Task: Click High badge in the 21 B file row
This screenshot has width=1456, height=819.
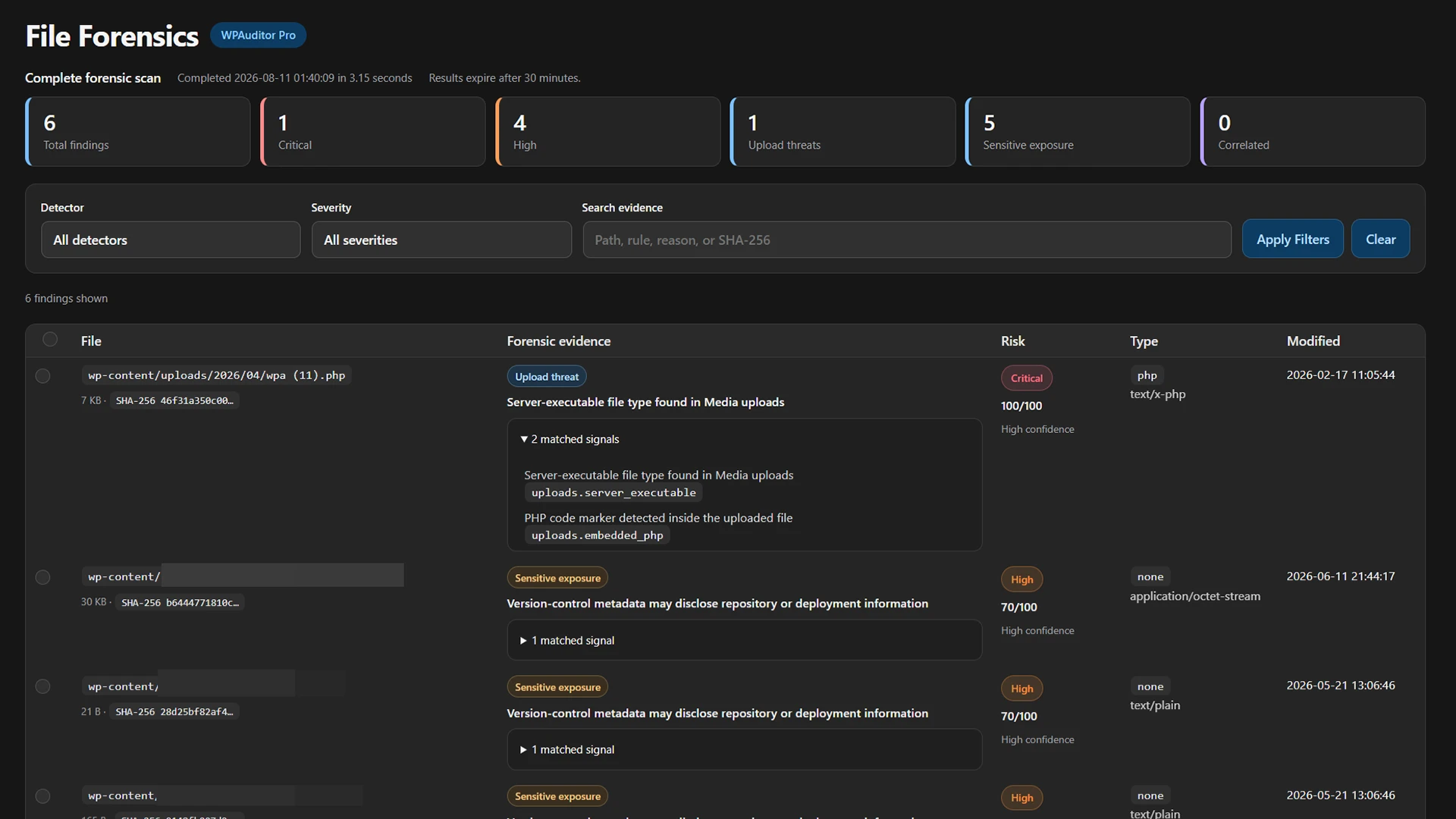Action: [x=1021, y=689]
